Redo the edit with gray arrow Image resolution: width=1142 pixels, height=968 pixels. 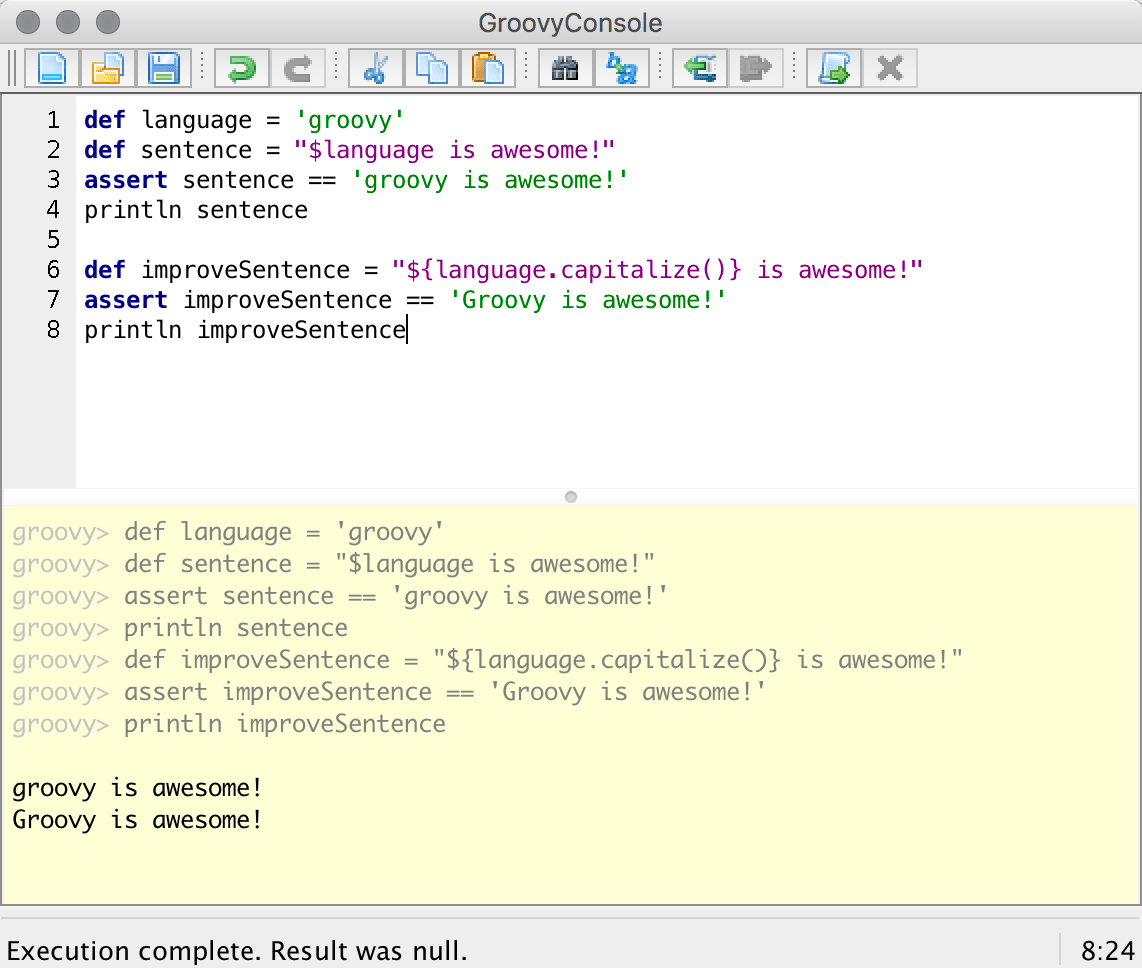coord(298,68)
